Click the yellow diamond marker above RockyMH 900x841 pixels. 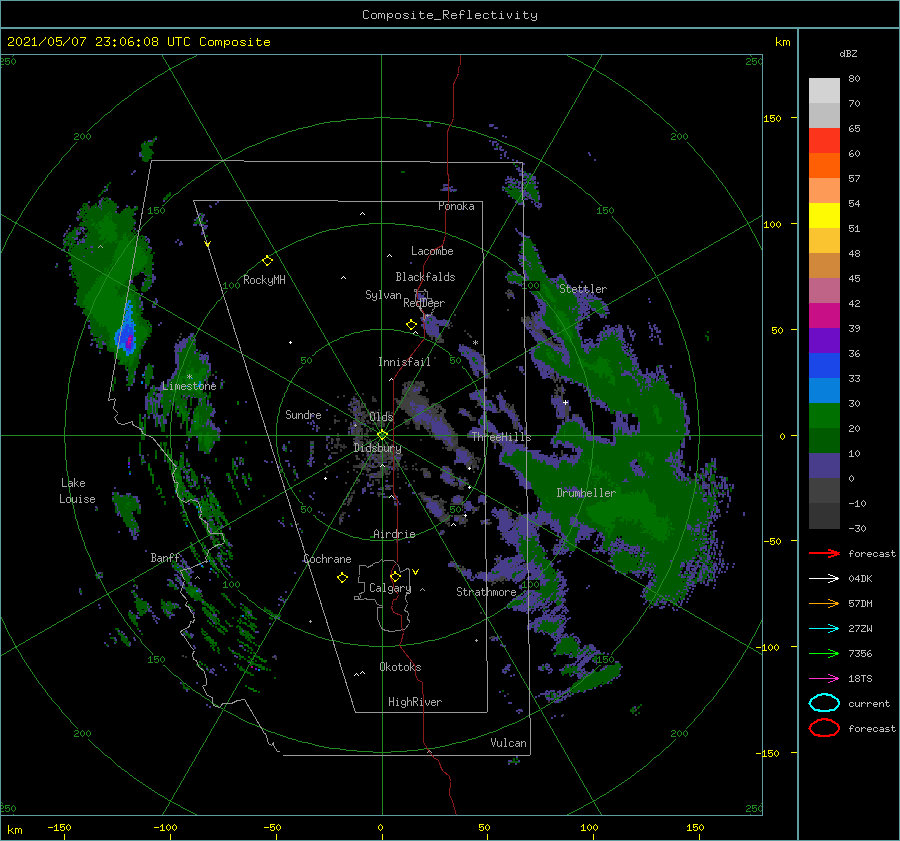(x=267, y=261)
